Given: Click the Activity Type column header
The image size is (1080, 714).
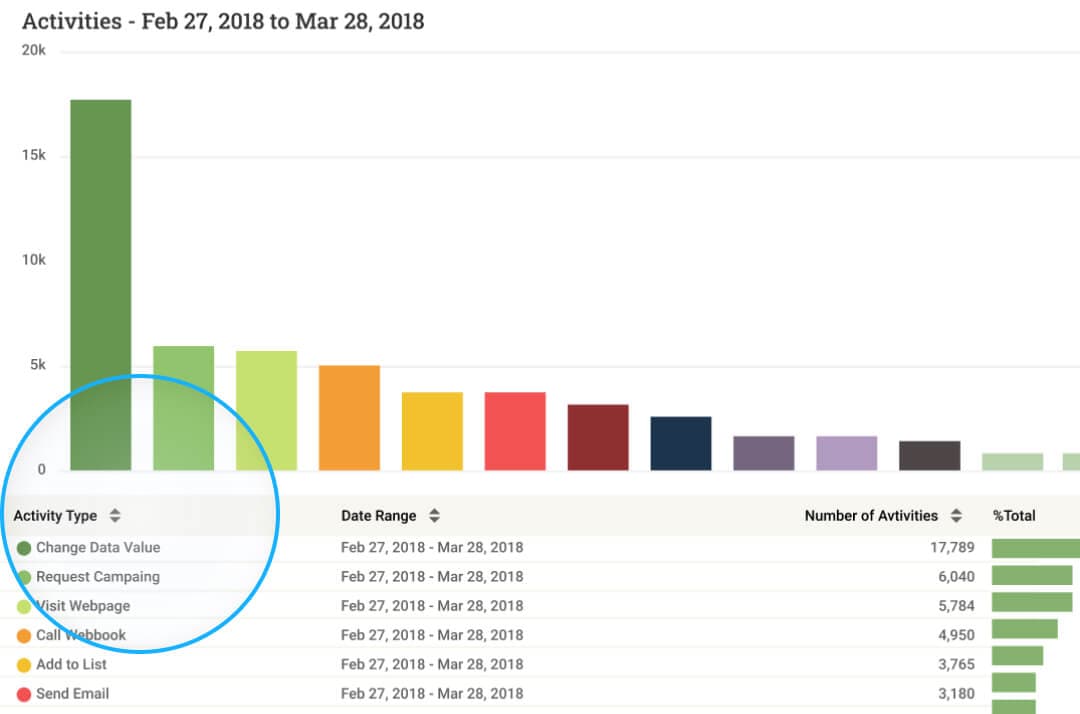Looking at the screenshot, I should pyautogui.click(x=55, y=516).
